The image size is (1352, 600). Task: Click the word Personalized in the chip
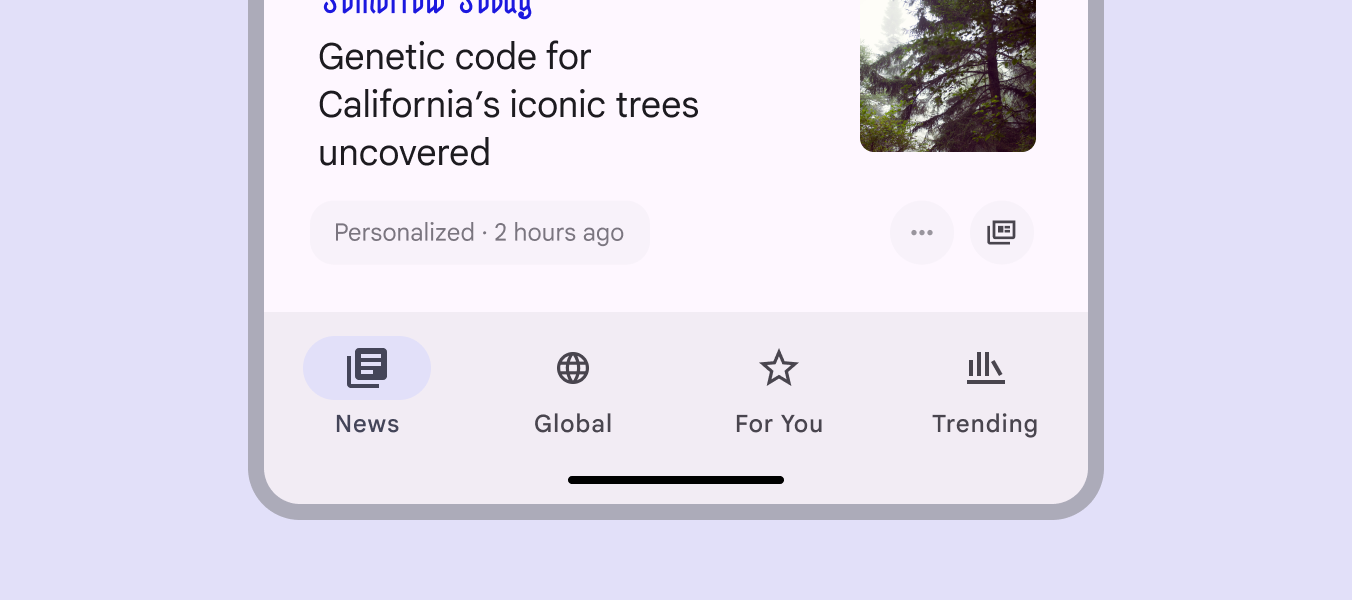point(404,233)
